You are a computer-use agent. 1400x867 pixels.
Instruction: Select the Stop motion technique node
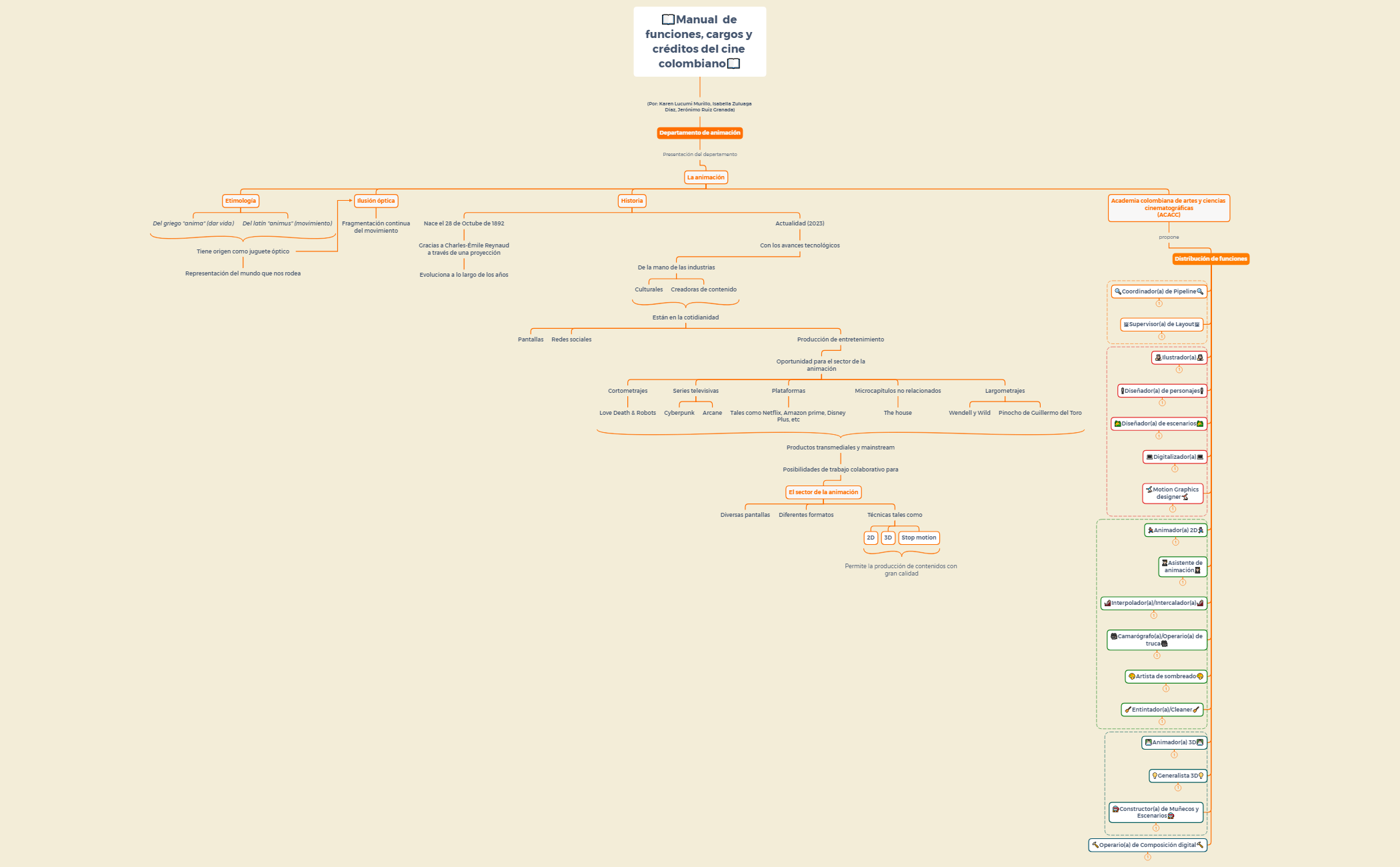919,538
